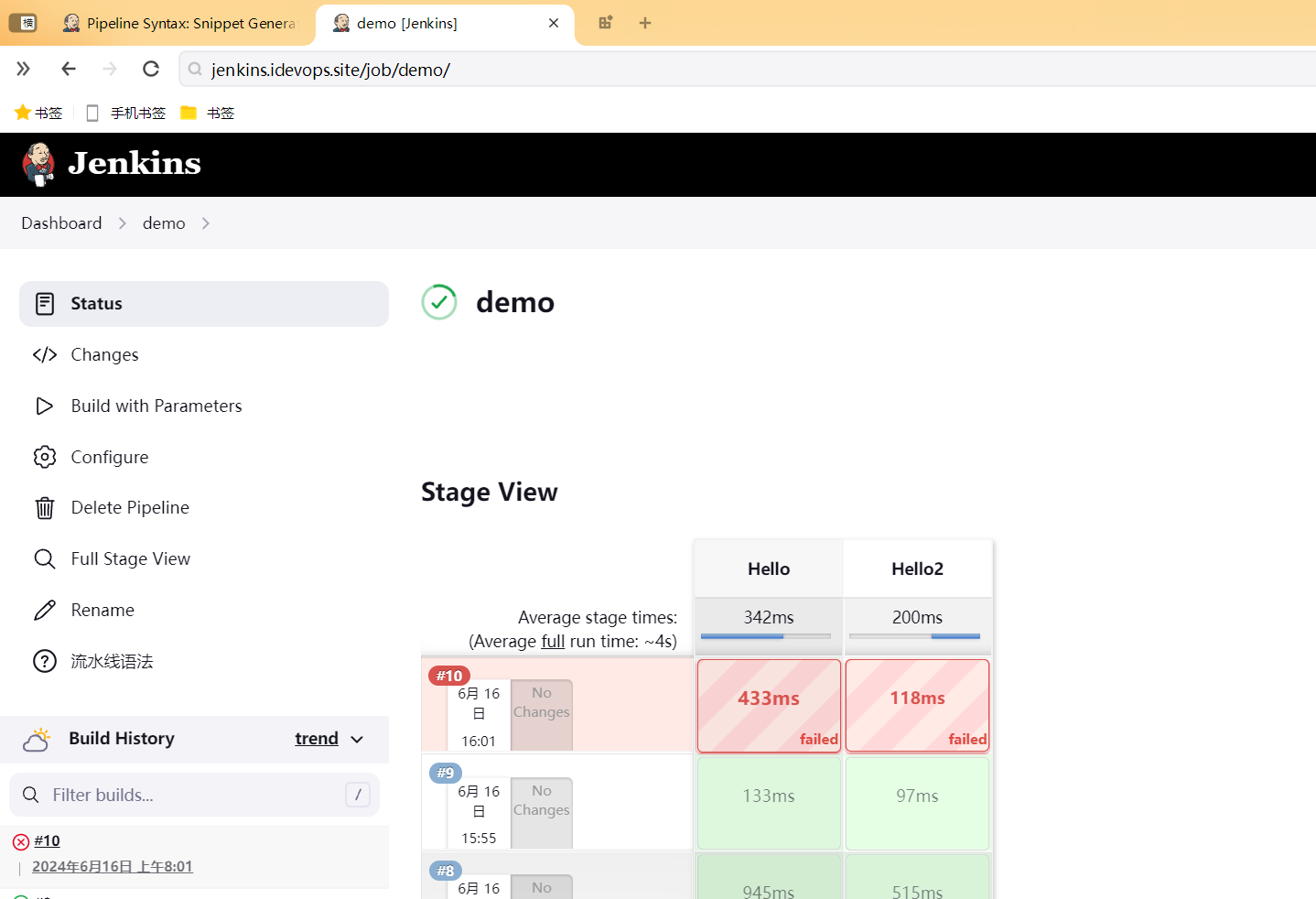Image resolution: width=1316 pixels, height=899 pixels.
Task: Click the full link in average run time
Action: (x=553, y=642)
